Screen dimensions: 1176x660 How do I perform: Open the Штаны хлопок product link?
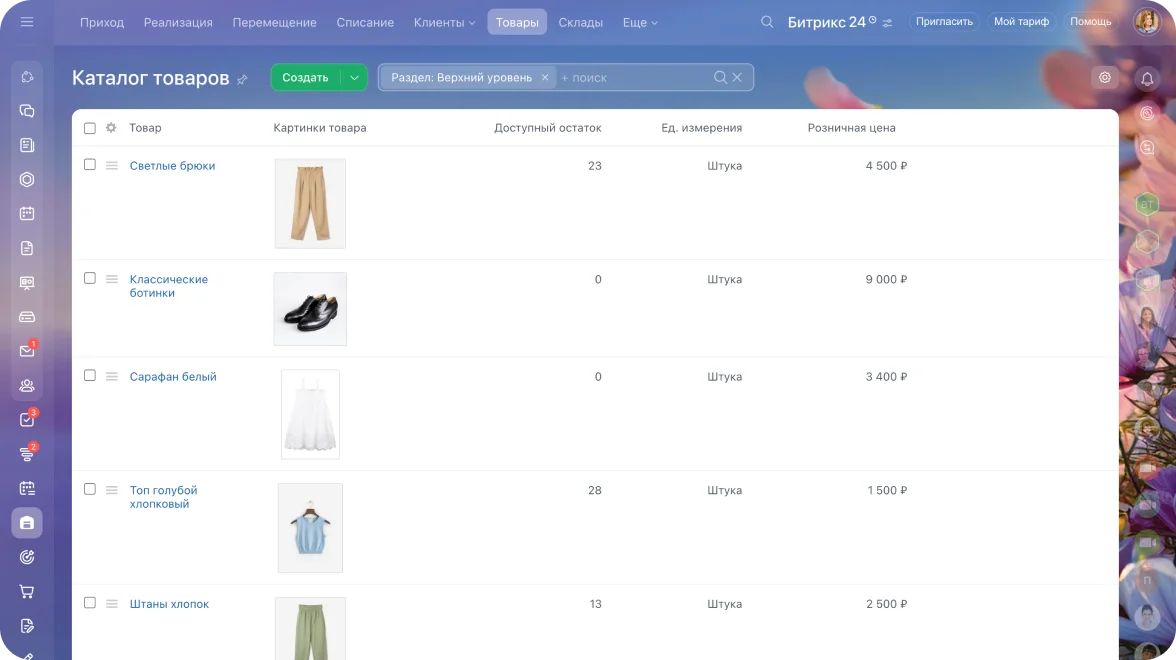pos(170,604)
